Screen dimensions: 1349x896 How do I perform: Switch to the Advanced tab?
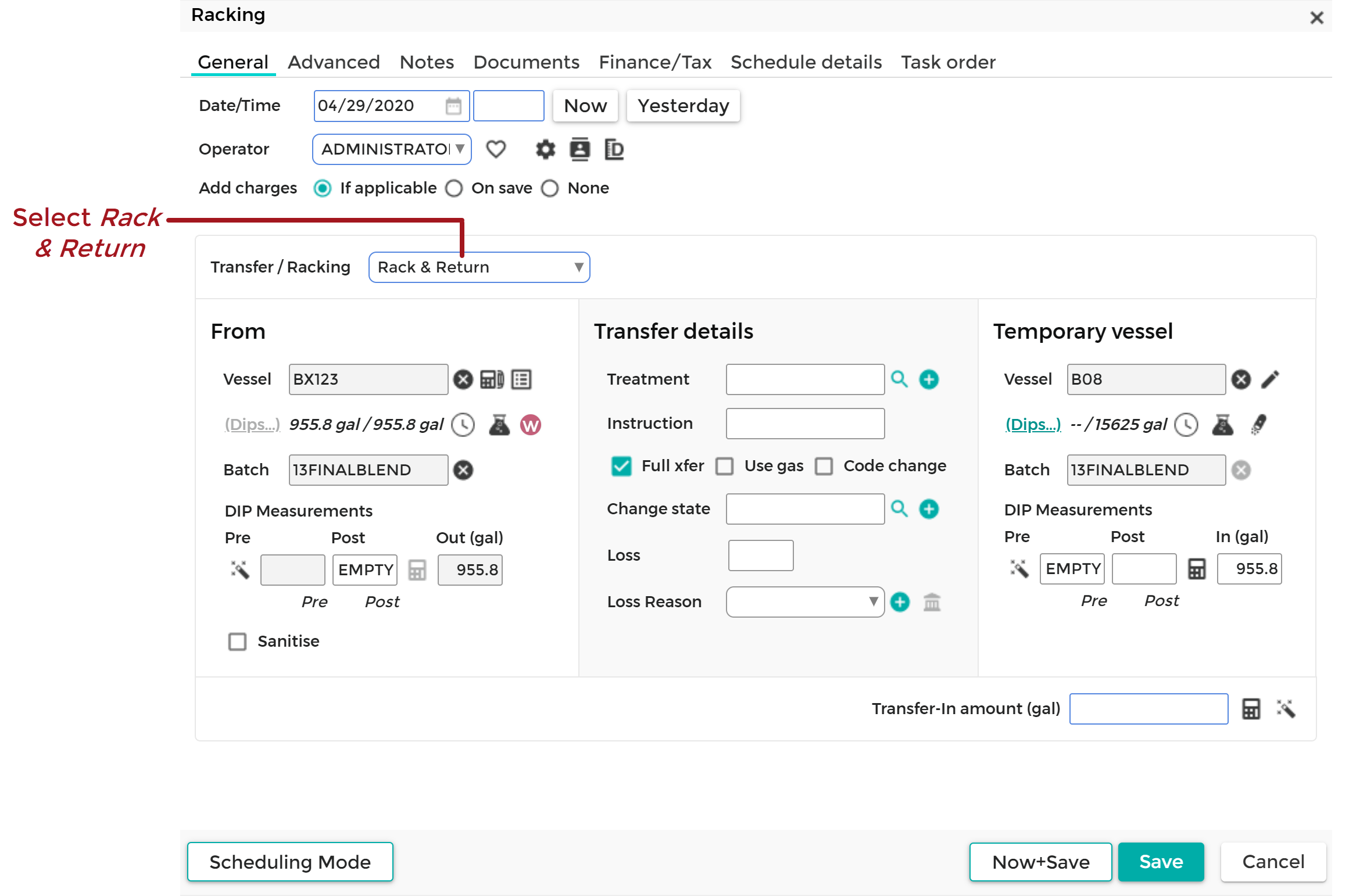point(334,62)
